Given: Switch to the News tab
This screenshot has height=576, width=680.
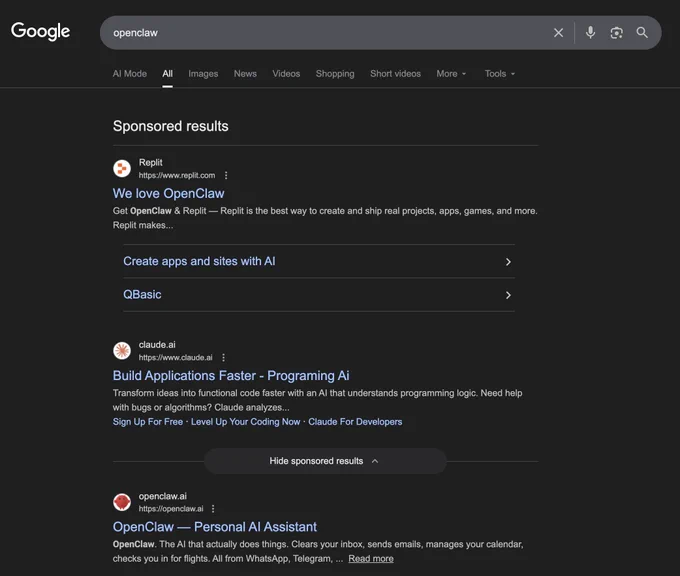Looking at the screenshot, I should 245,74.
